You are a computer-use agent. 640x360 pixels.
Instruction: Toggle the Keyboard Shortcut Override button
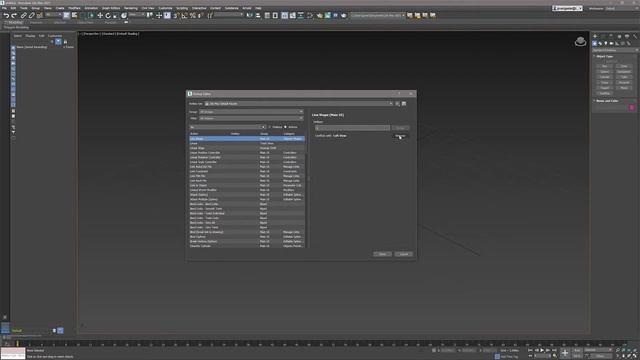[167, 16]
